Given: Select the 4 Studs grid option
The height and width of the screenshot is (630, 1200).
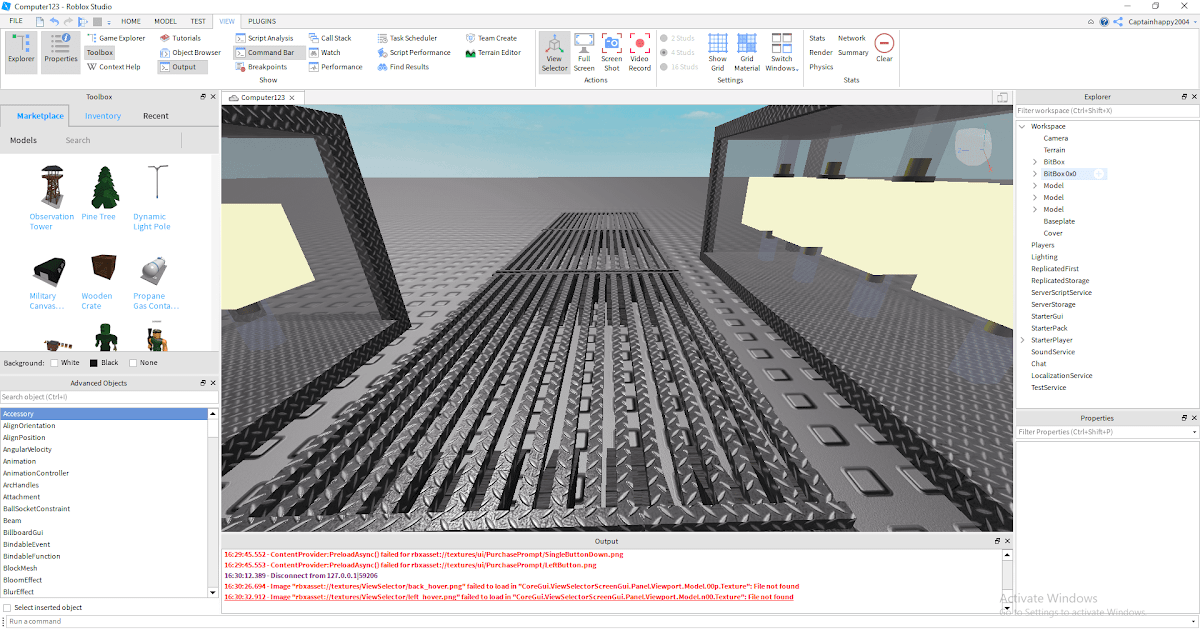Looking at the screenshot, I should [x=679, y=52].
